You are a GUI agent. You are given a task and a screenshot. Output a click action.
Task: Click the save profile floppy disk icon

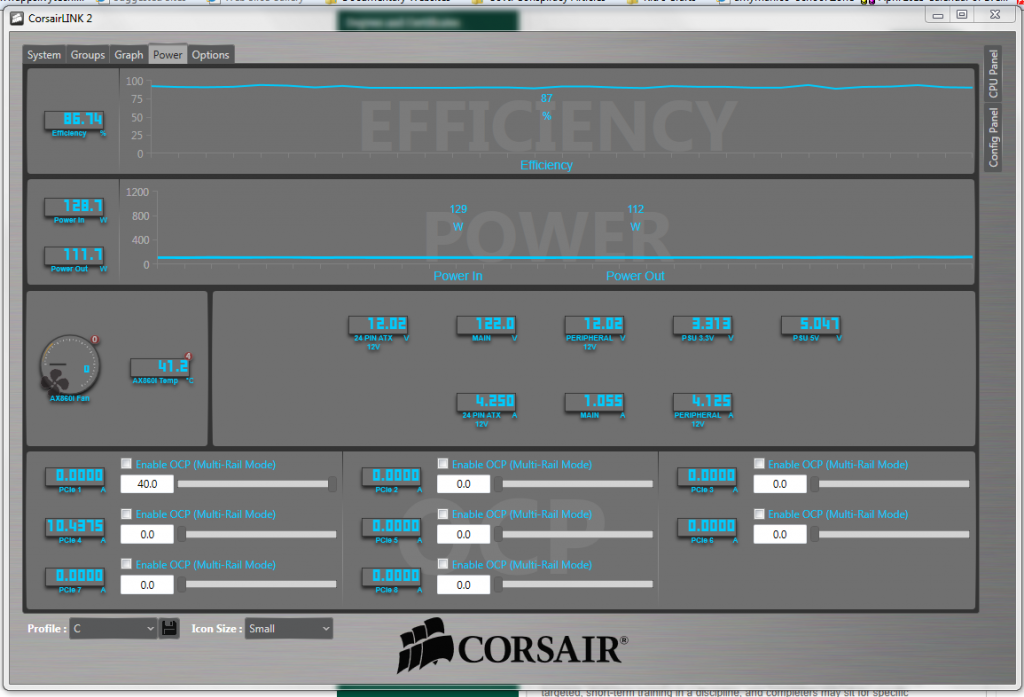(169, 628)
